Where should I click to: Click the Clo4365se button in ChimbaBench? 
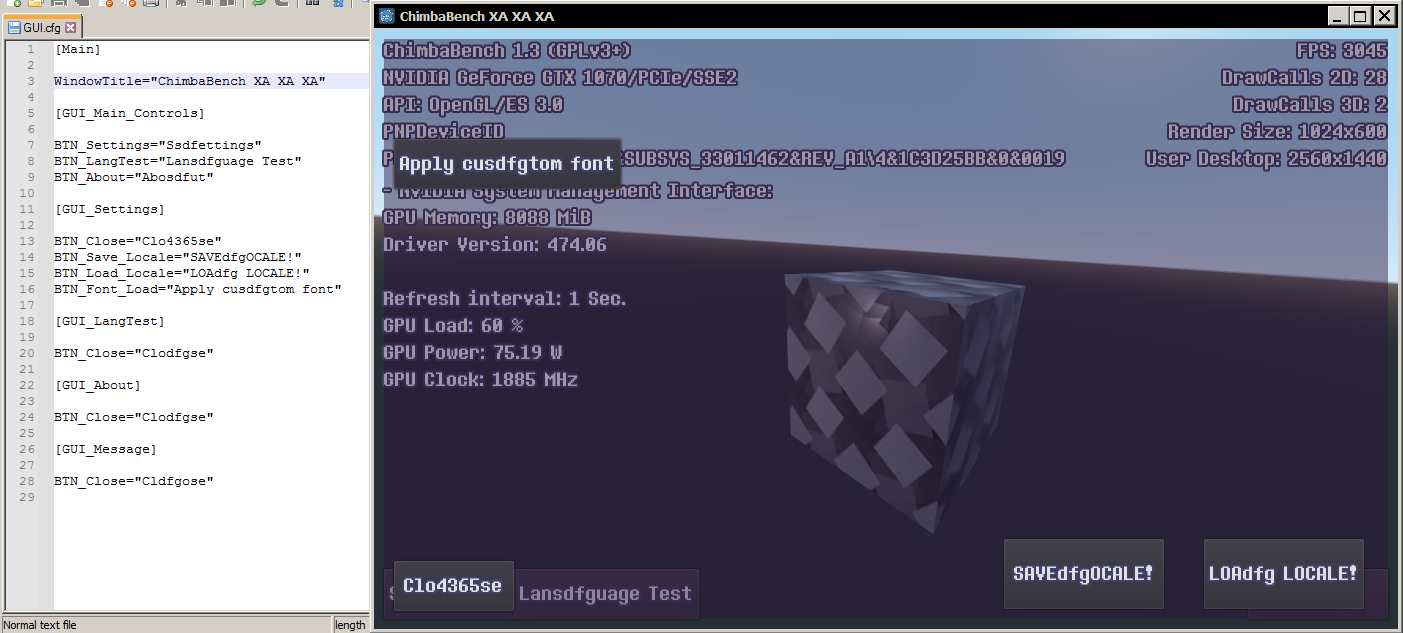pyautogui.click(x=453, y=586)
